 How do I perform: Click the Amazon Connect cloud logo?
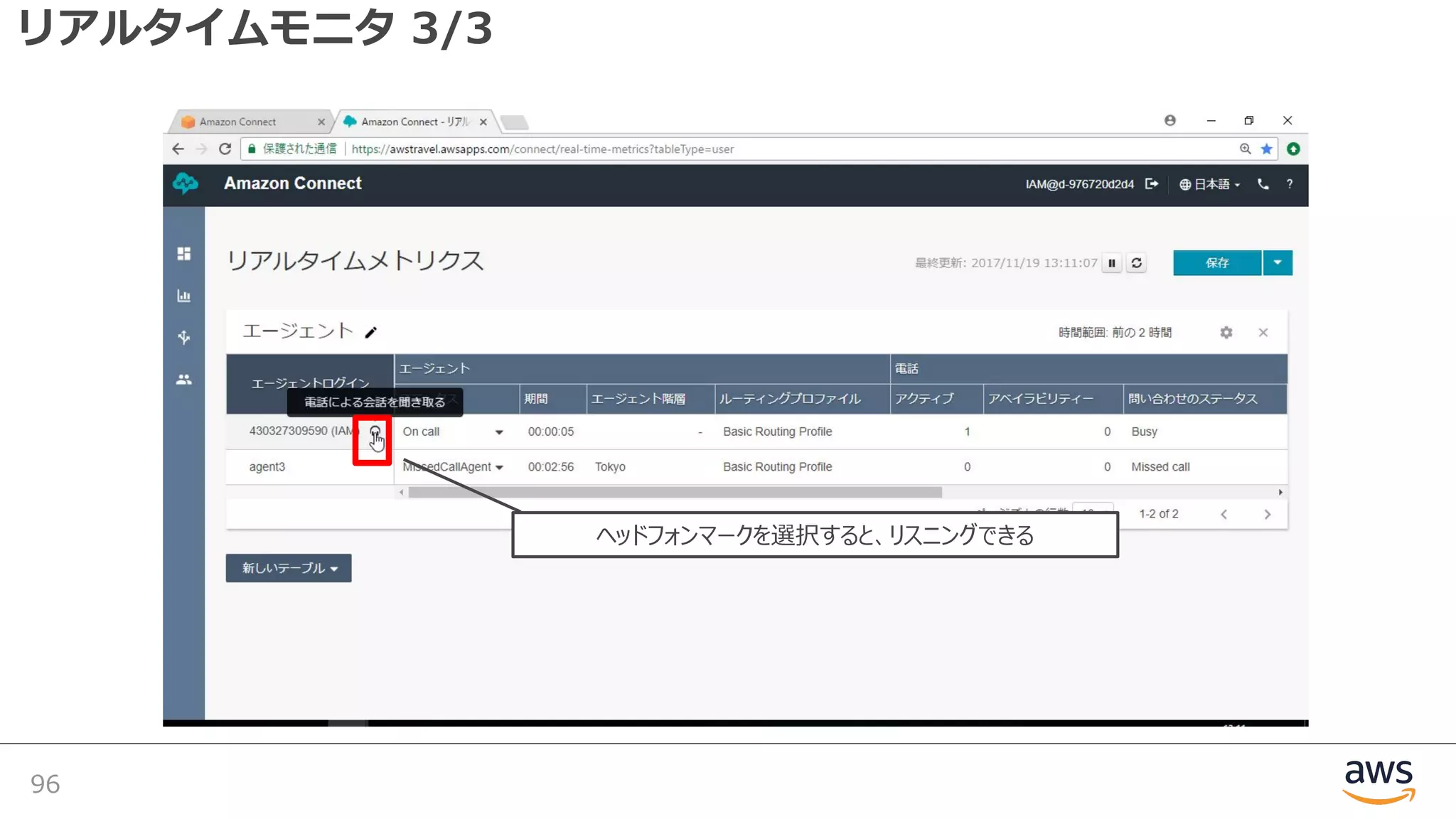[186, 183]
